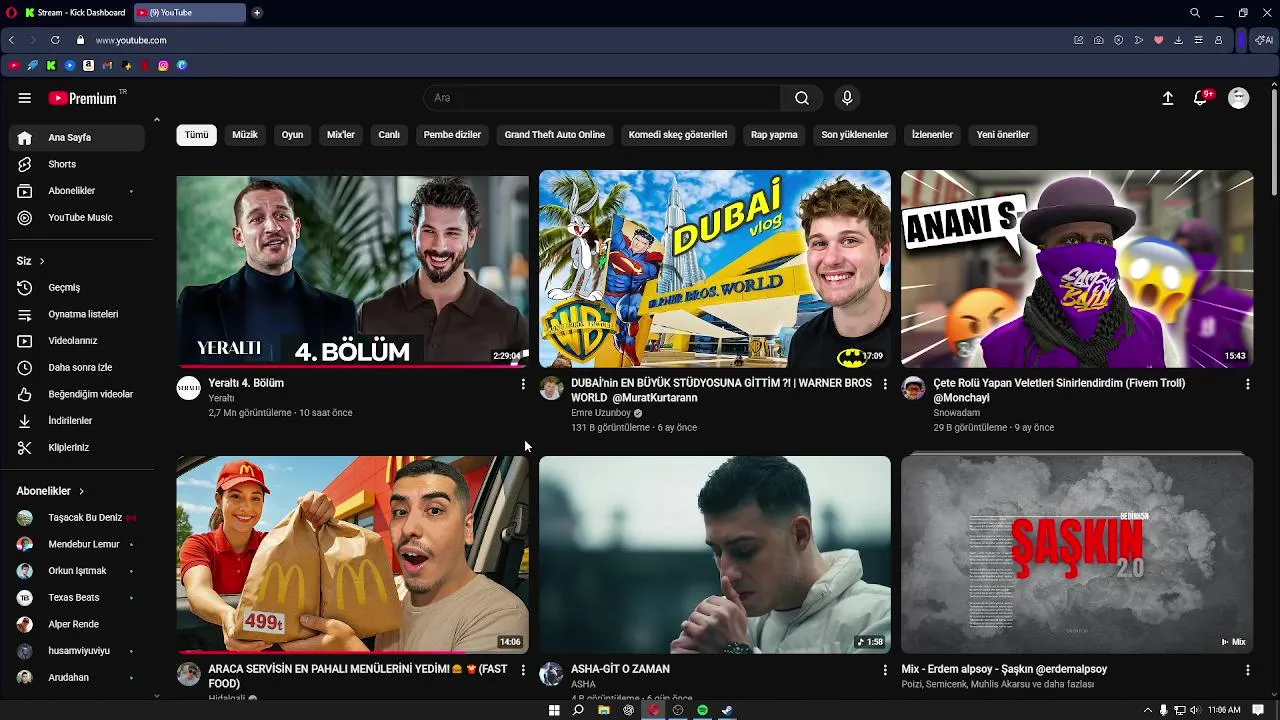This screenshot has width=1280, height=720.
Task: Select the Grand Theft Auto Online chip
Action: click(x=555, y=135)
